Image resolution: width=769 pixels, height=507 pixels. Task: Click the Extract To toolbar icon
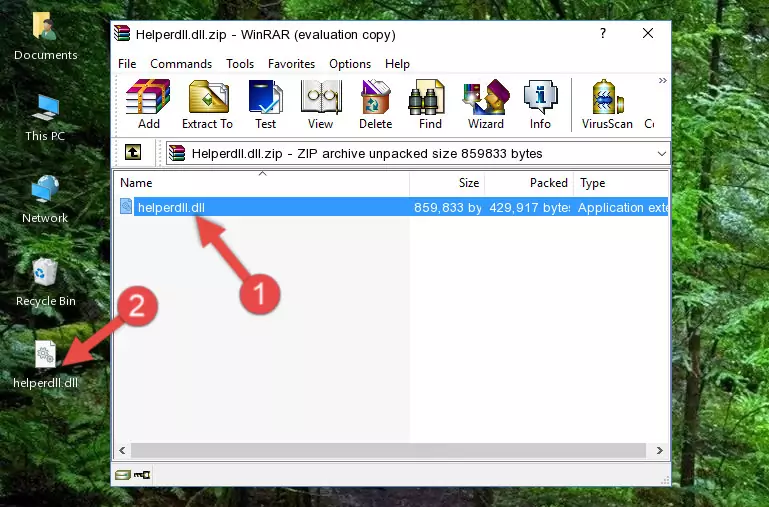(x=207, y=104)
